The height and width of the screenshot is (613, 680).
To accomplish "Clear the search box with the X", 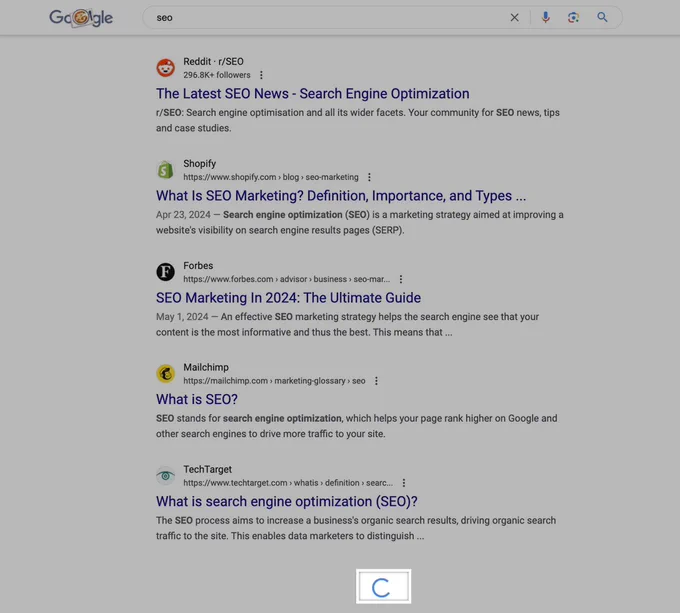I will [x=514, y=17].
